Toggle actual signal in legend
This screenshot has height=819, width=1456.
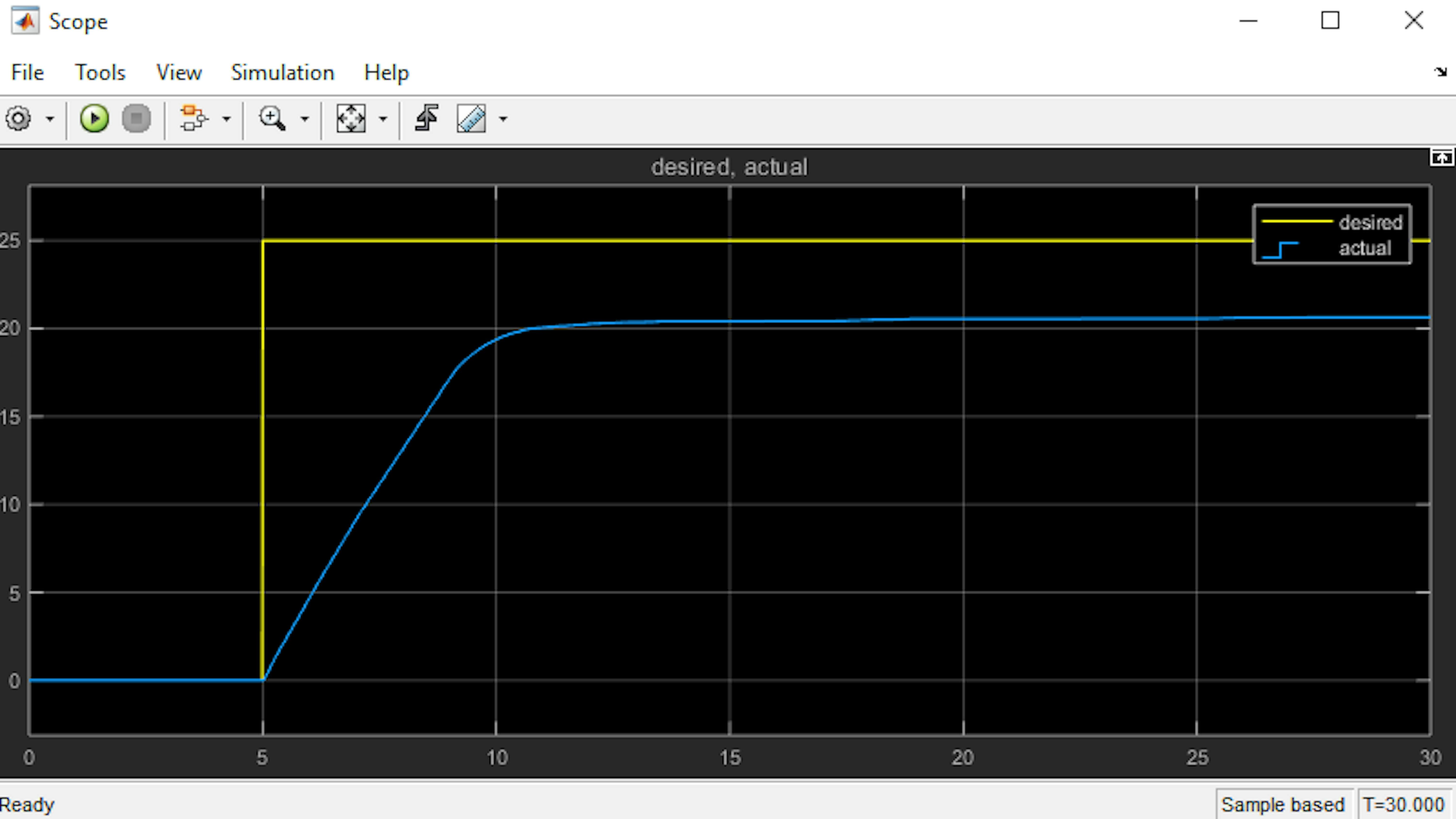coord(1365,248)
